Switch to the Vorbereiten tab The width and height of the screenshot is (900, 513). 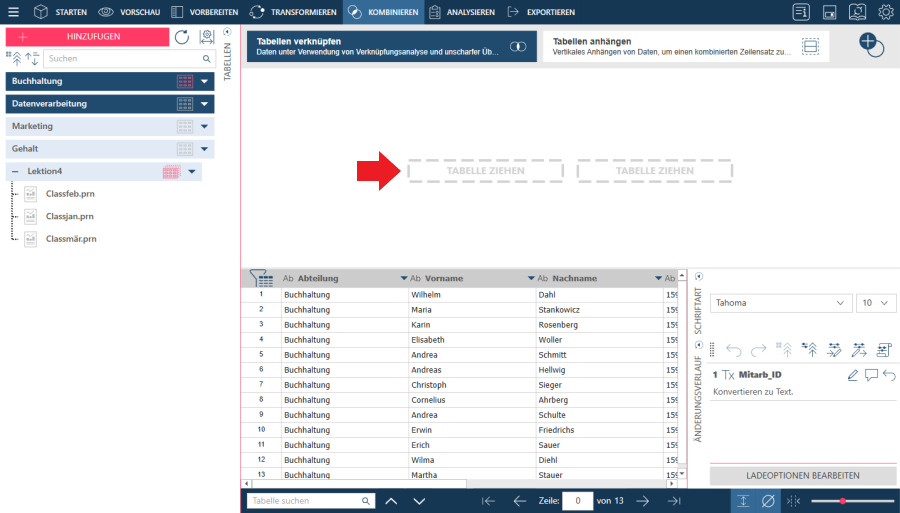205,12
